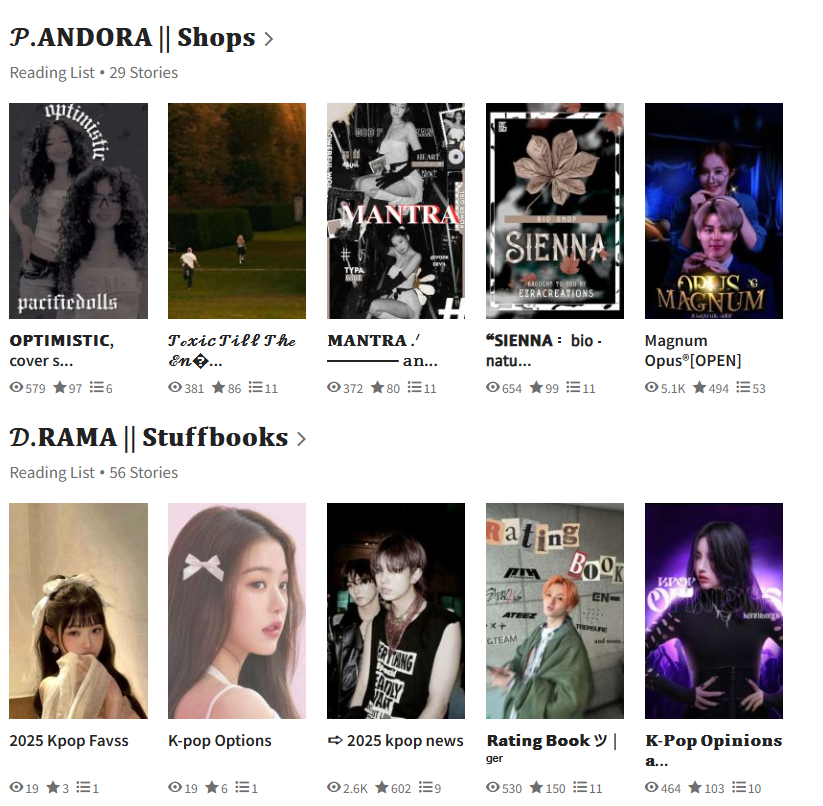The height and width of the screenshot is (806, 823).
Task: Open the Rating Book cover thumbnail
Action: point(555,611)
